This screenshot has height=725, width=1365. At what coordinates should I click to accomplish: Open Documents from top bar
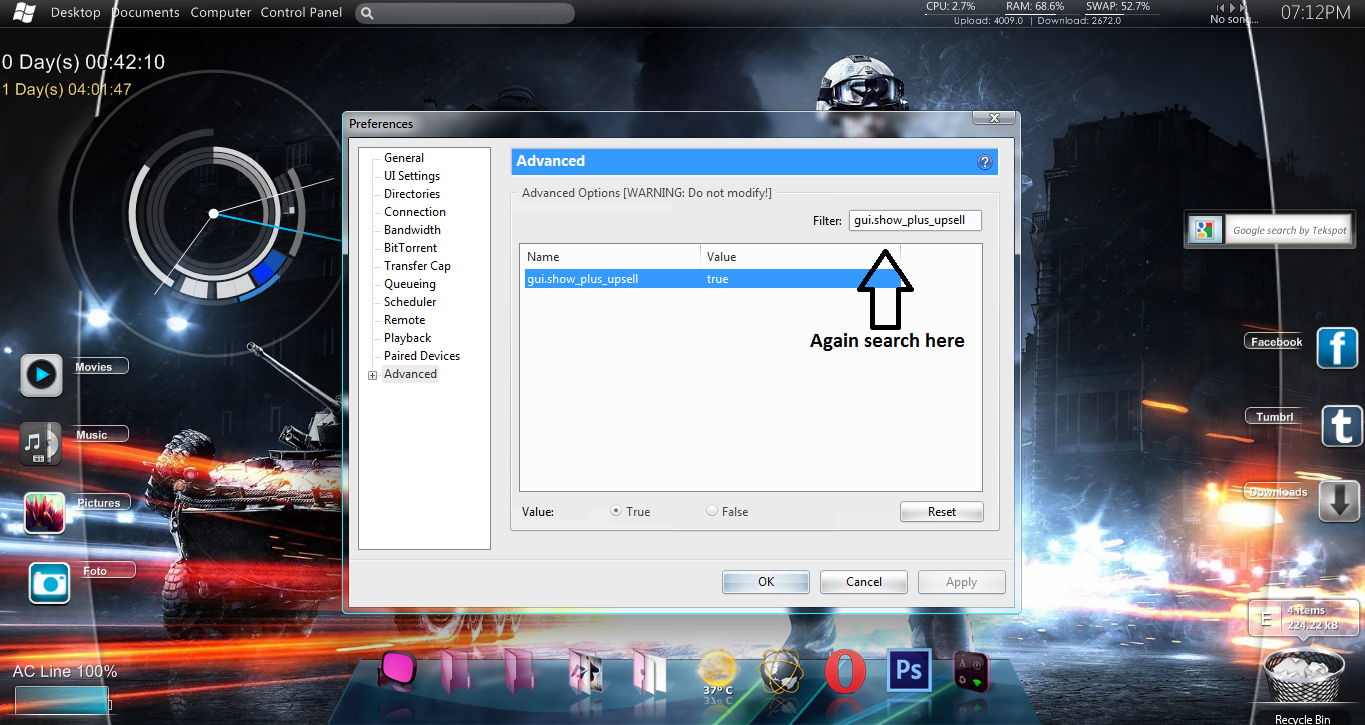[146, 13]
